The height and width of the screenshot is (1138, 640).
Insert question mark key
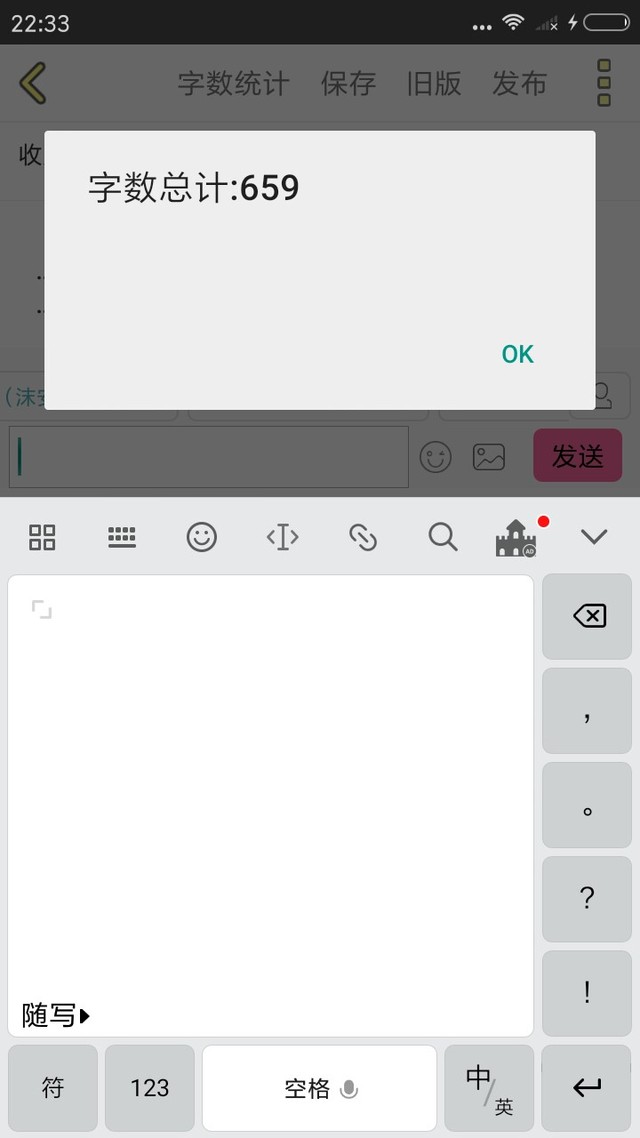click(x=587, y=899)
